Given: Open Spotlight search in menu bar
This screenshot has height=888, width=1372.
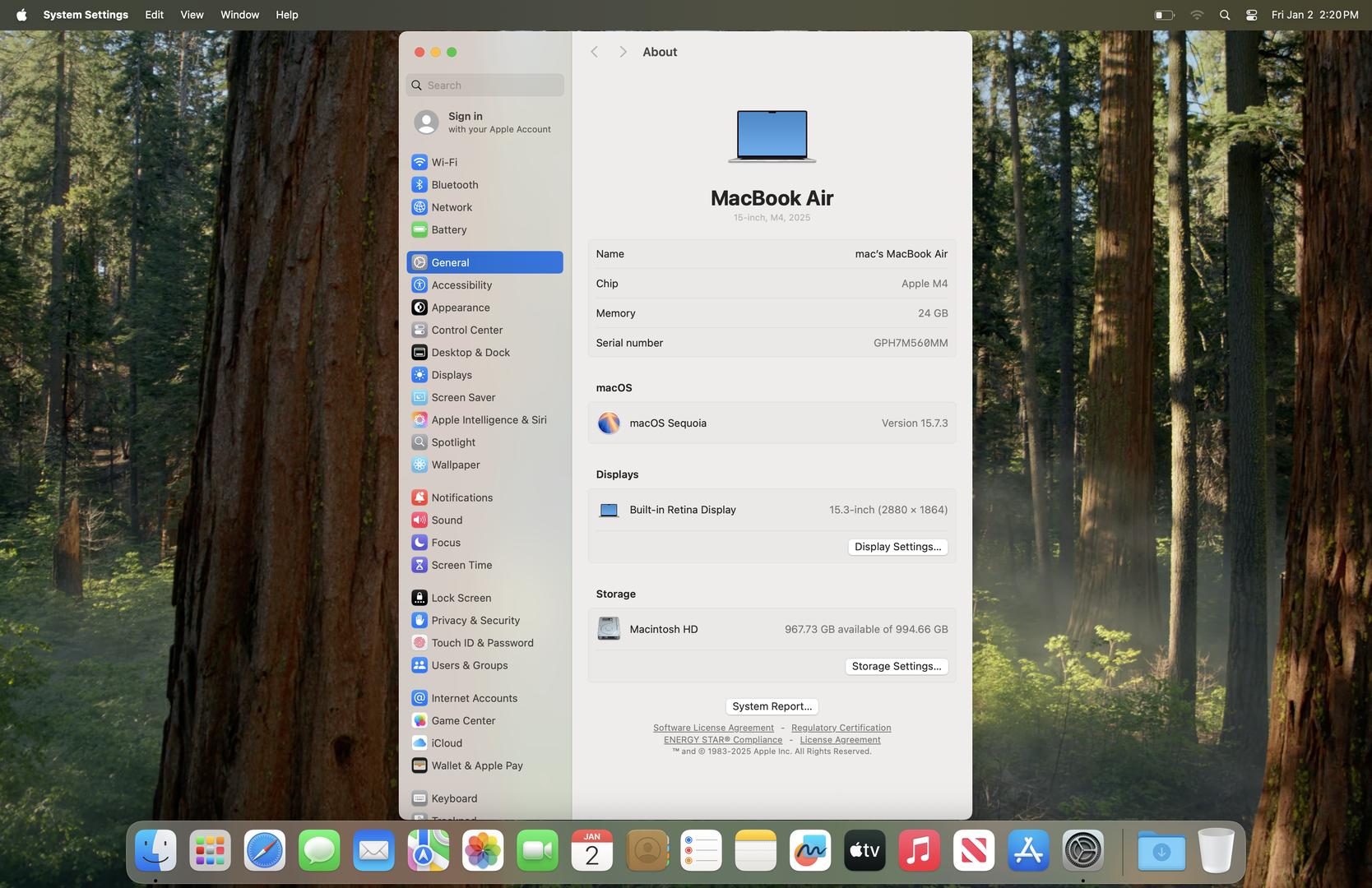Looking at the screenshot, I should 1225,15.
